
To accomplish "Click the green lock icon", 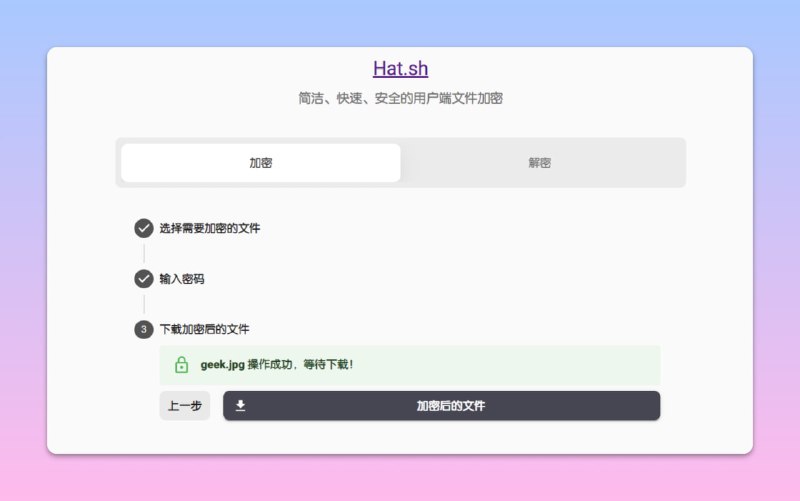I will (181, 365).
